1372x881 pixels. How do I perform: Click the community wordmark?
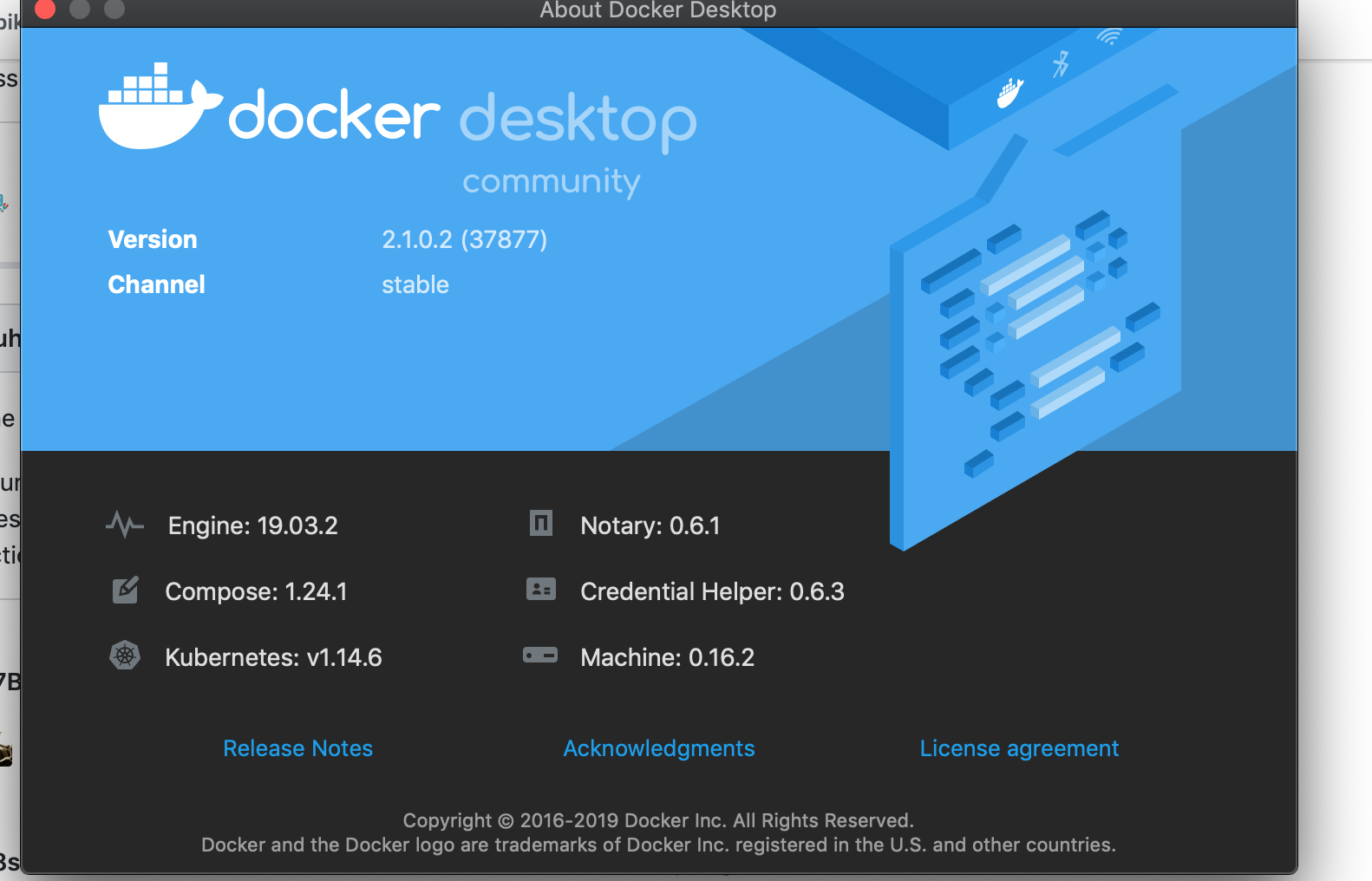tap(552, 182)
